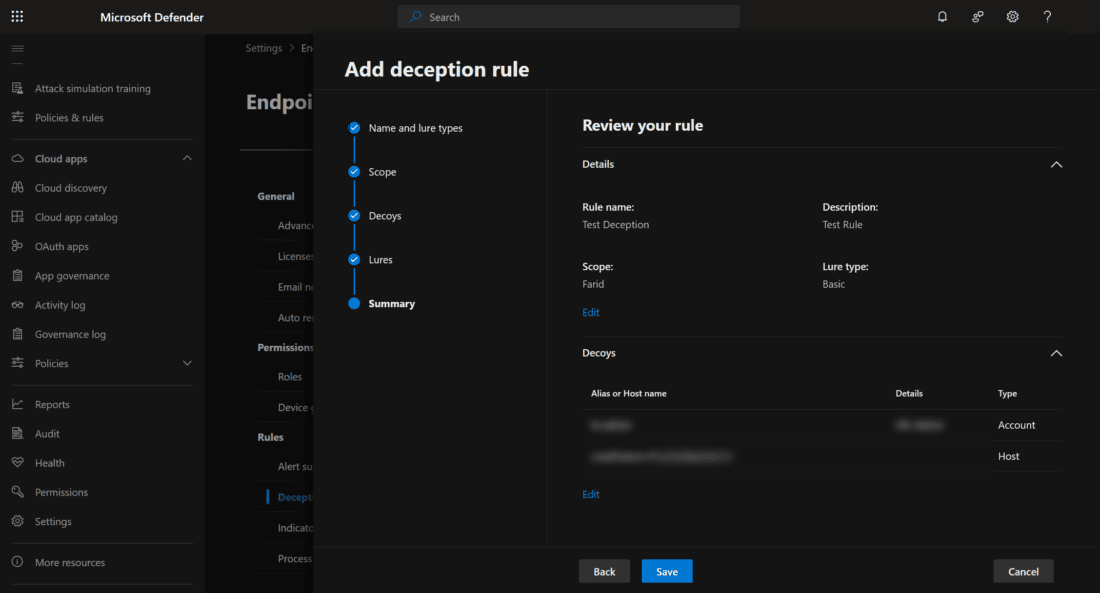The height and width of the screenshot is (593, 1100).
Task: Click the OAuth apps icon
Action: pos(18,246)
